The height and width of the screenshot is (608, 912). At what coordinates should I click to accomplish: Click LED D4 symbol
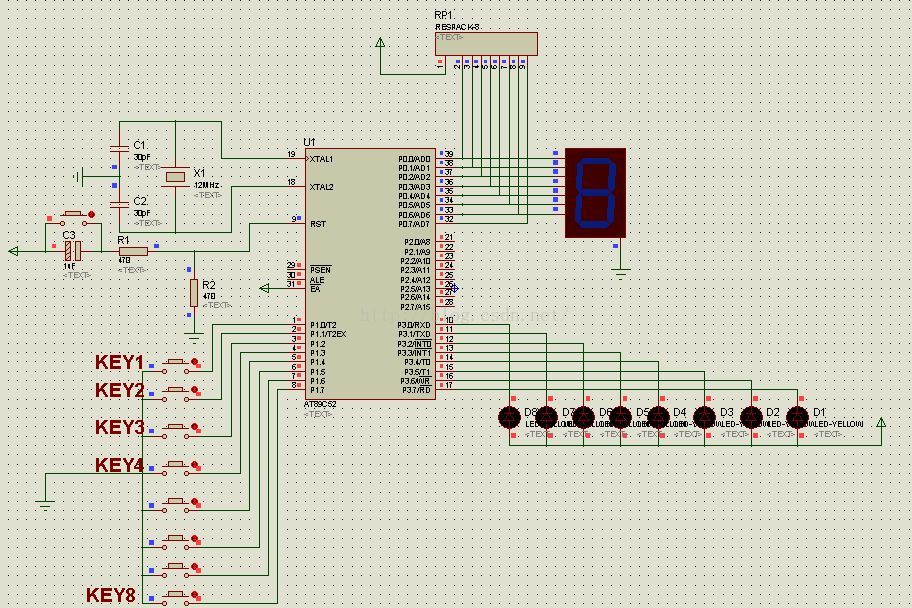click(x=658, y=417)
